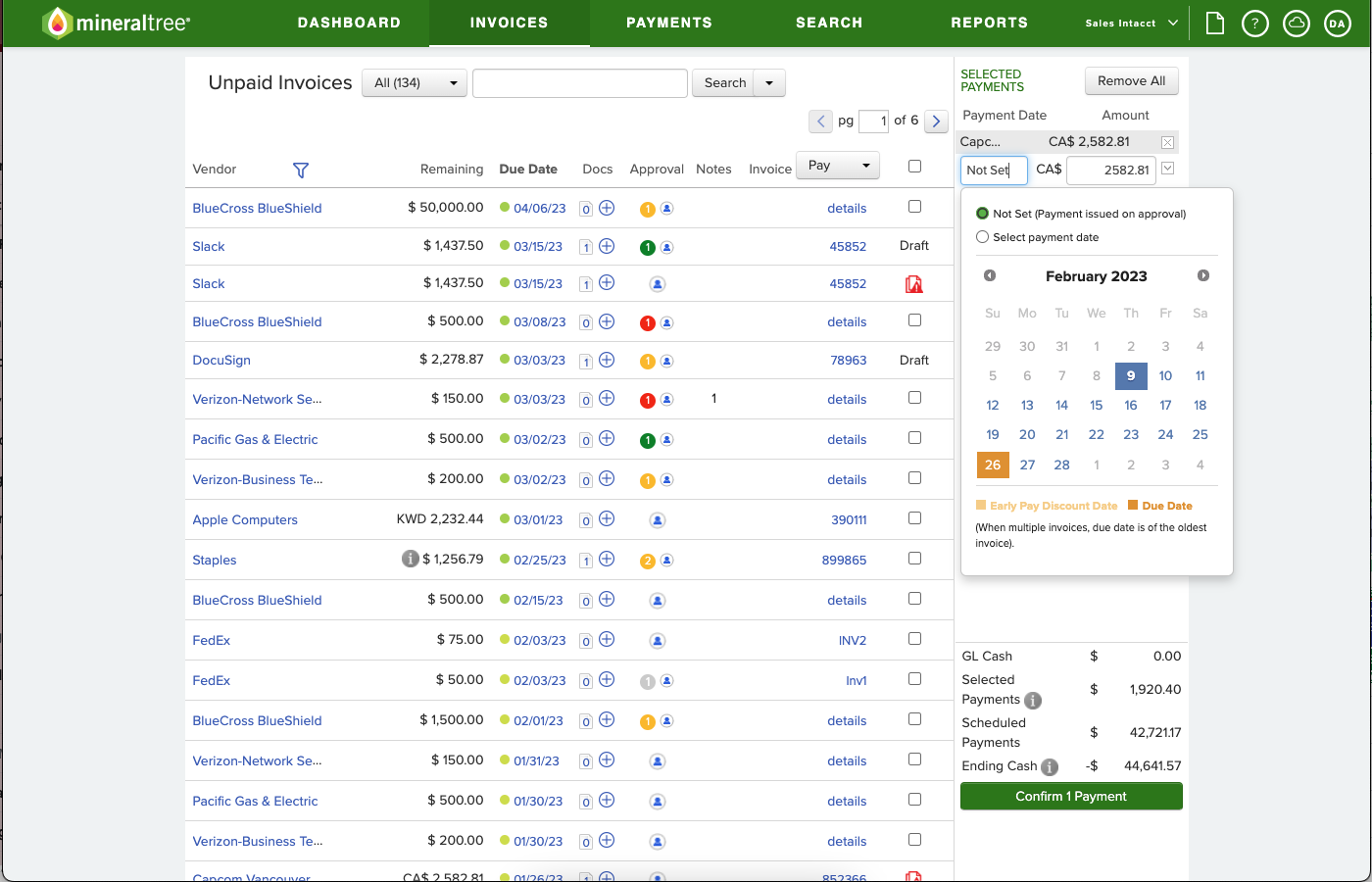This screenshot has height=882, width=1372.
Task: Select Not Set payment issued on approval option
Action: (x=982, y=214)
